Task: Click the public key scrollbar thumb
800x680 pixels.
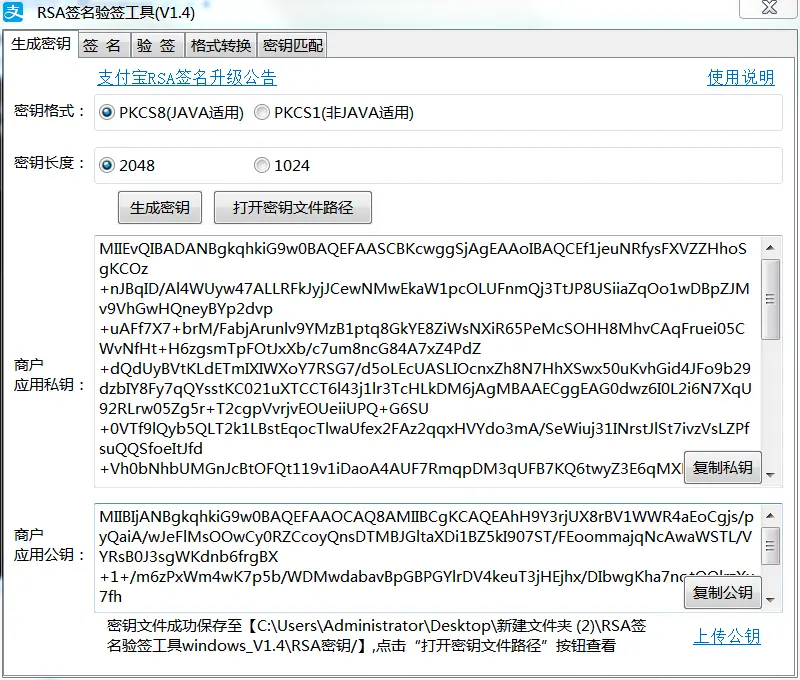Action: [x=770, y=546]
